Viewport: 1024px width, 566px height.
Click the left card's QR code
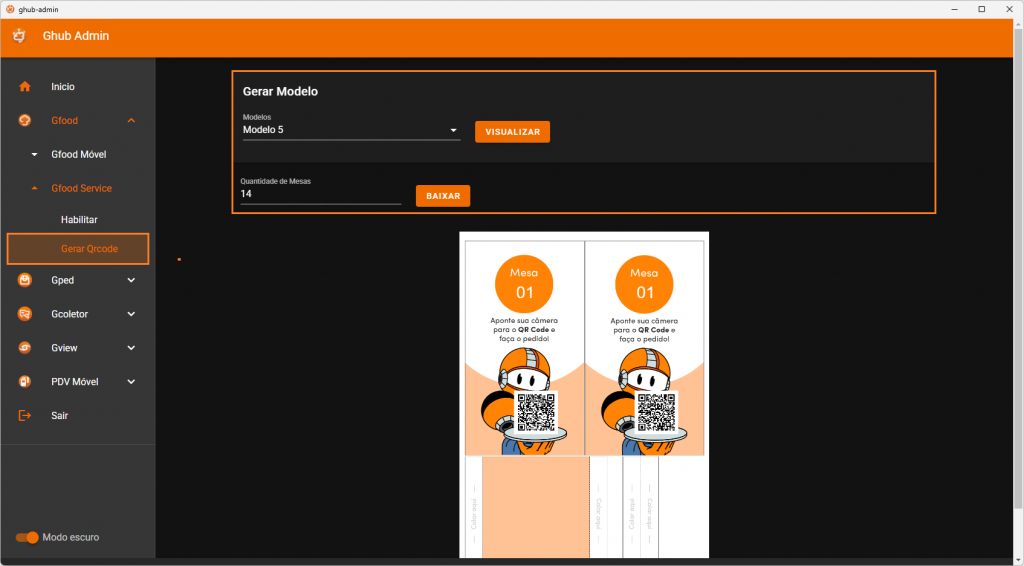pyautogui.click(x=536, y=412)
